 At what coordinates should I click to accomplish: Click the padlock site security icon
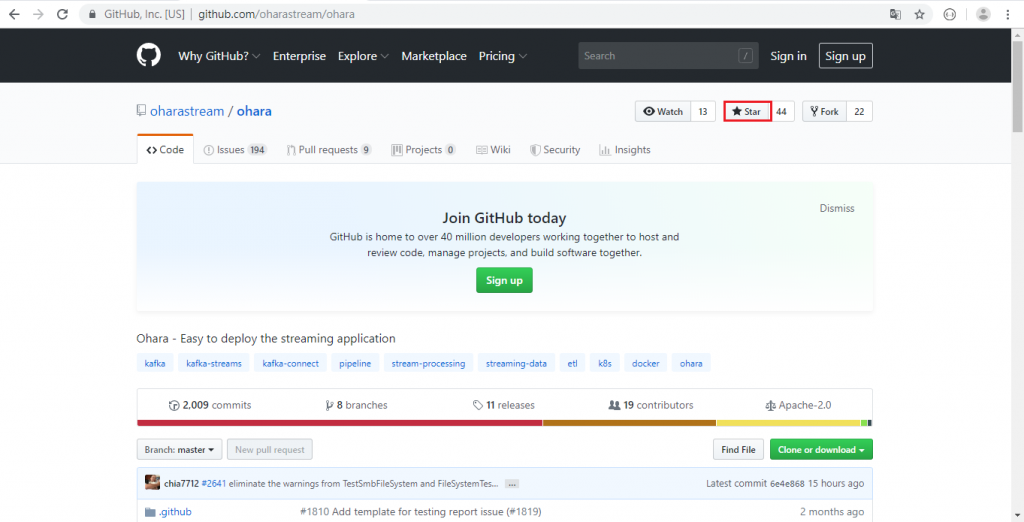[92, 14]
